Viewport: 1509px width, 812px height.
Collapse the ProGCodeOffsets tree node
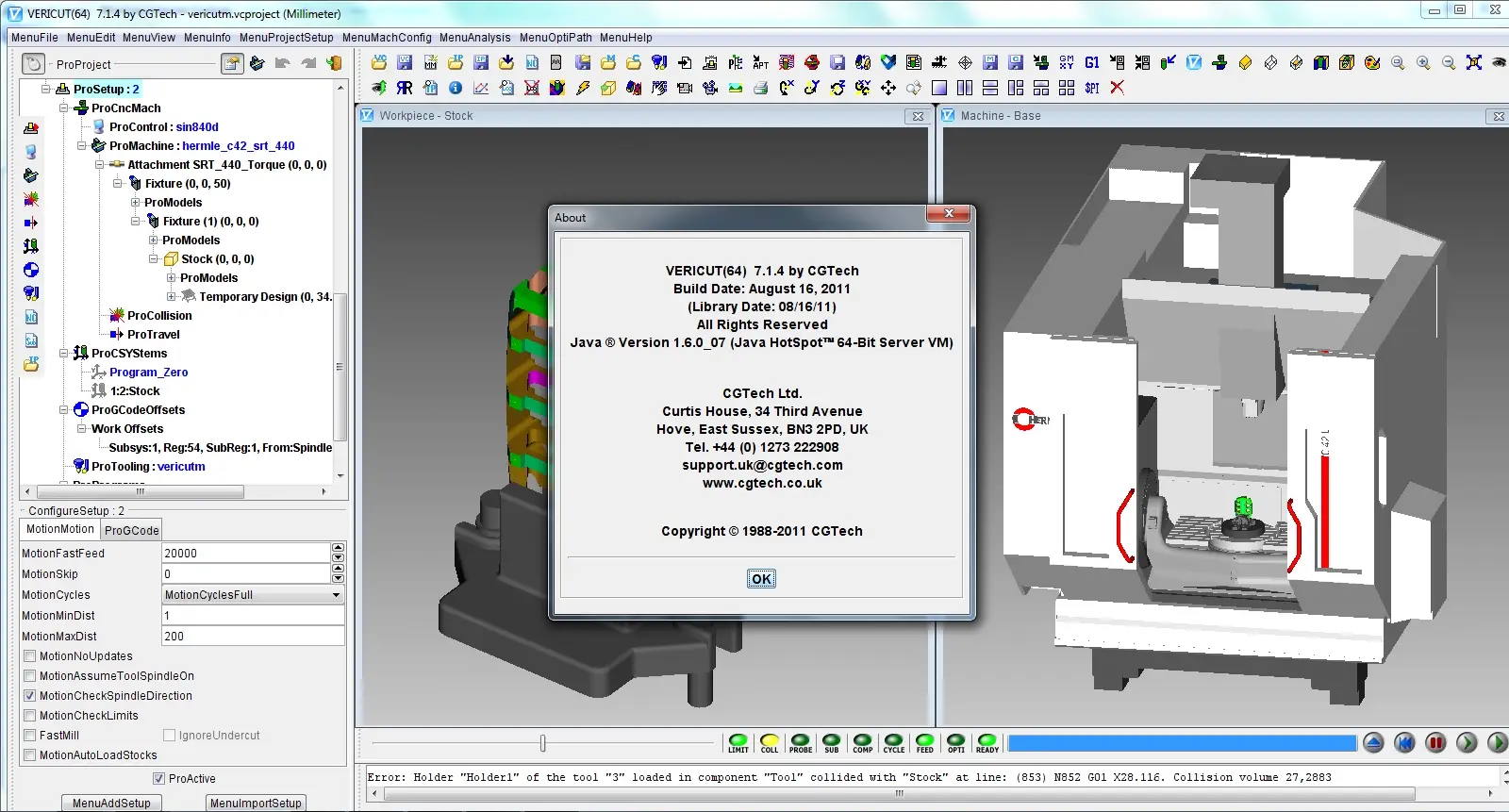(x=64, y=409)
